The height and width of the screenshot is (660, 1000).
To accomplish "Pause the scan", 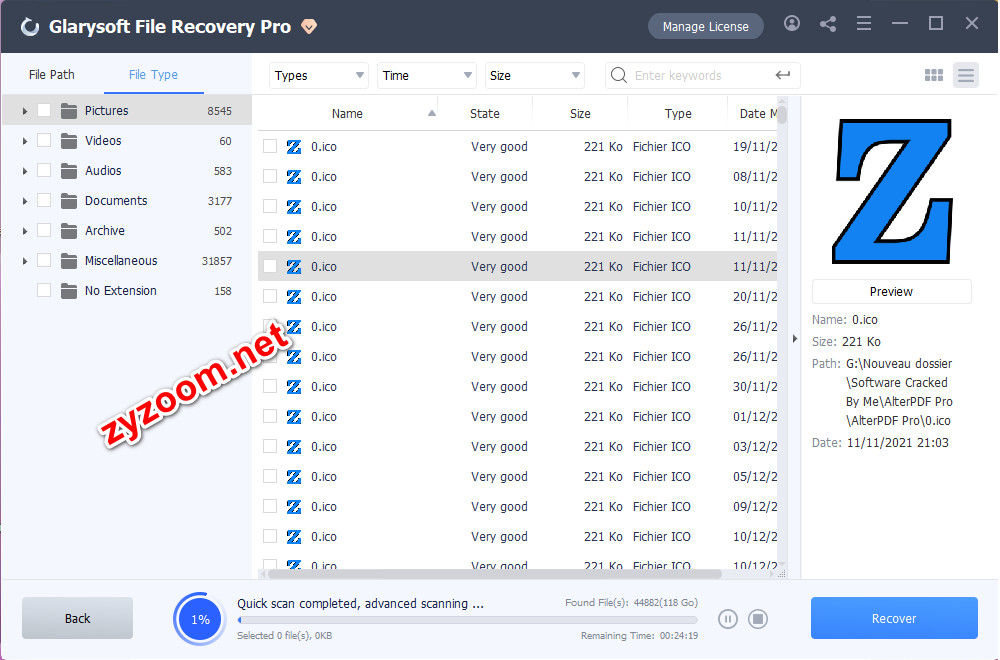I will pos(728,619).
